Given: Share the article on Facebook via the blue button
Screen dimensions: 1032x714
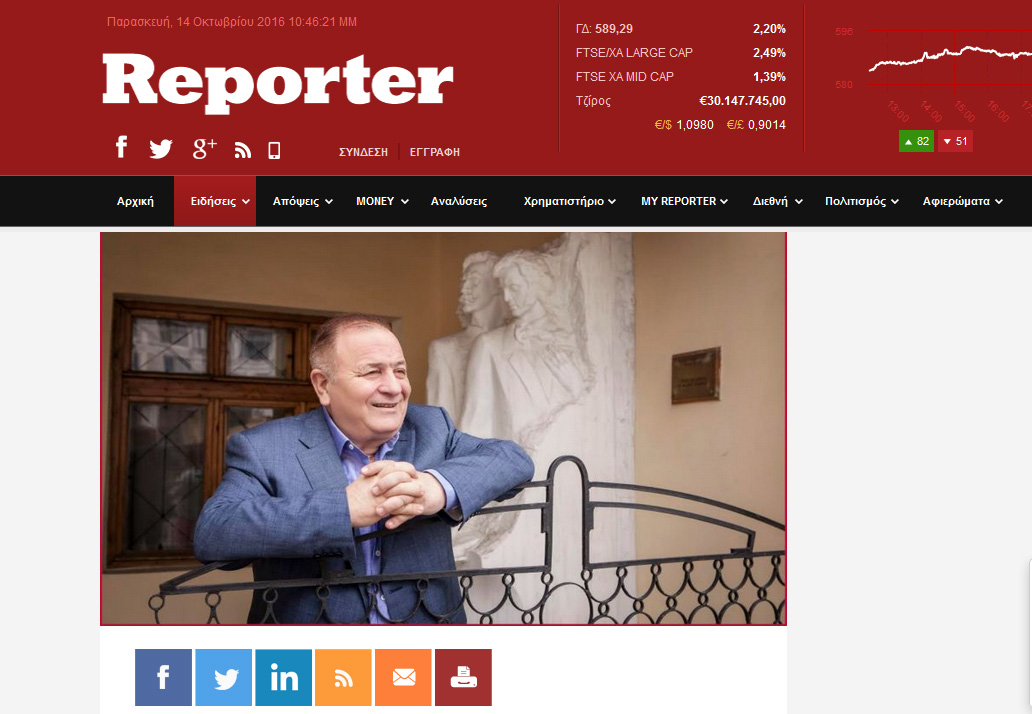Looking at the screenshot, I should tap(163, 677).
